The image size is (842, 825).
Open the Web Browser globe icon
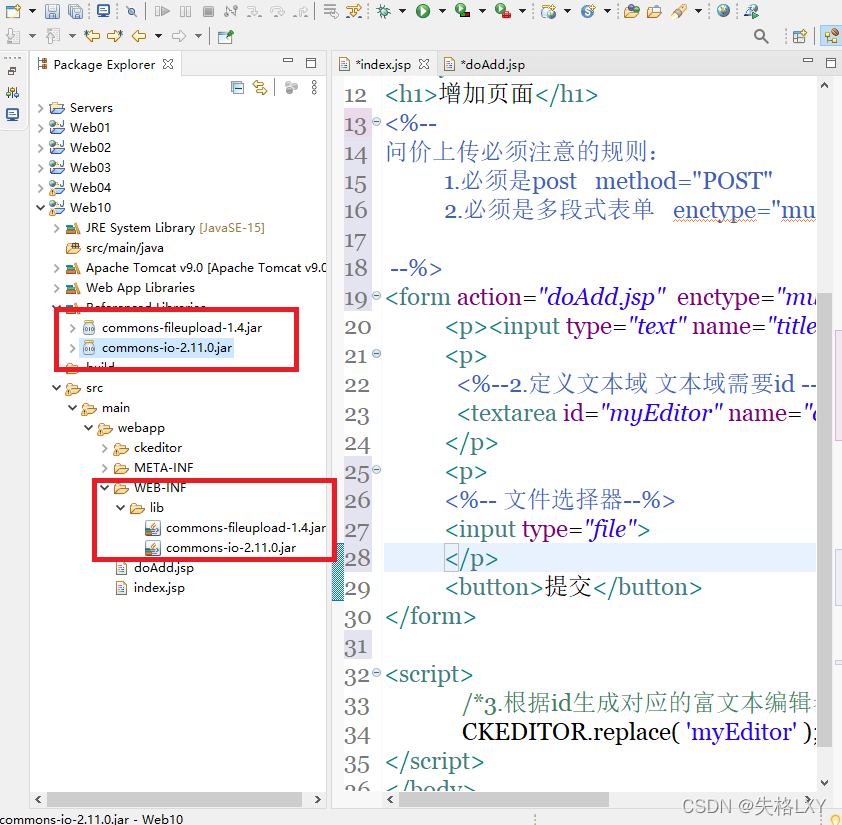point(723,11)
